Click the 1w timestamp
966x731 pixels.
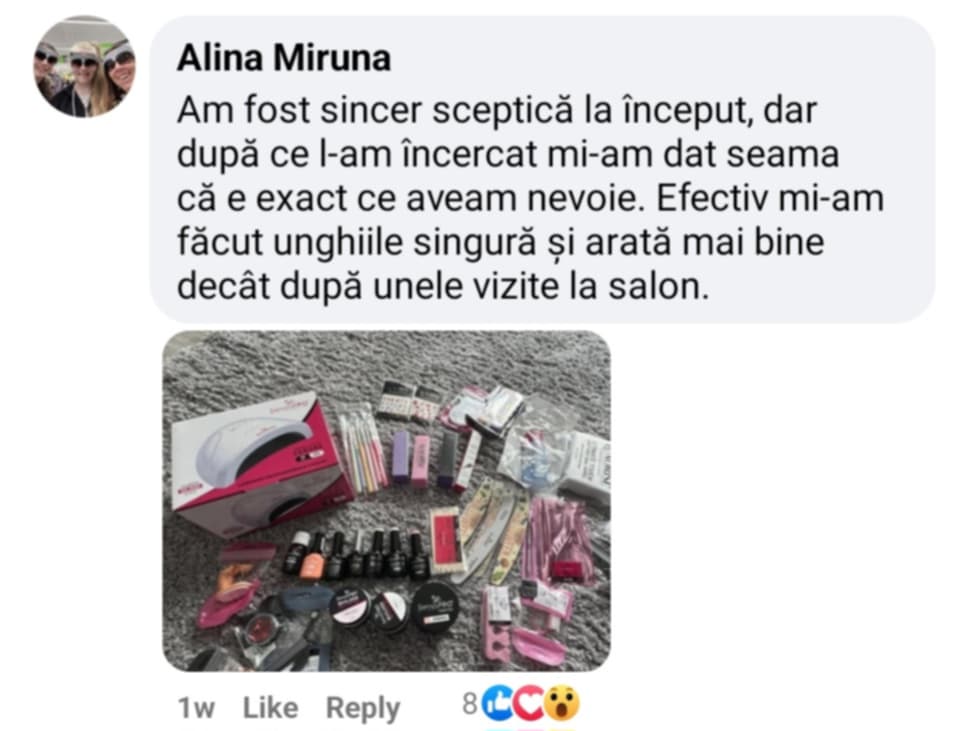click(x=196, y=708)
